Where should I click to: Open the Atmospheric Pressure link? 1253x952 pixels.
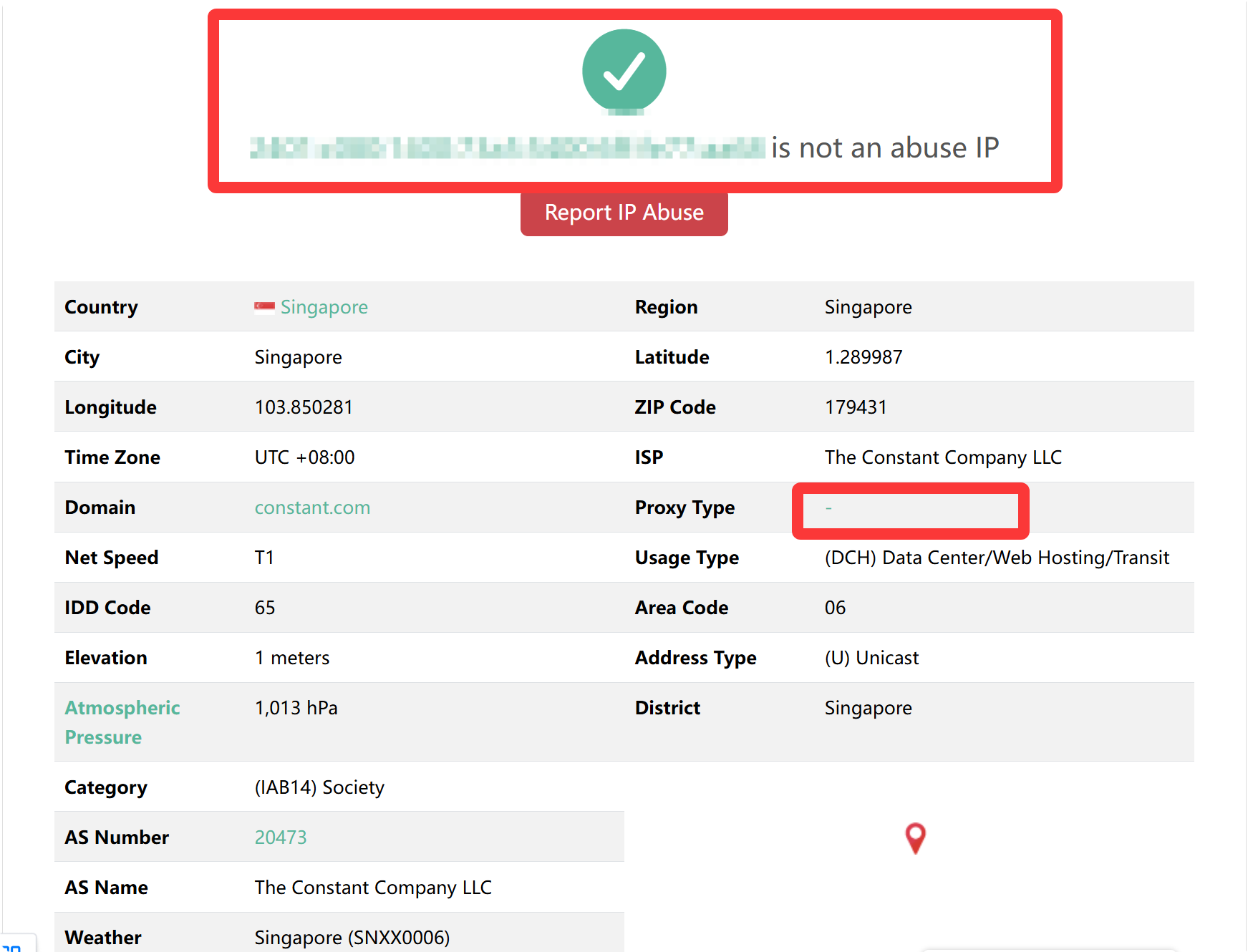(122, 722)
